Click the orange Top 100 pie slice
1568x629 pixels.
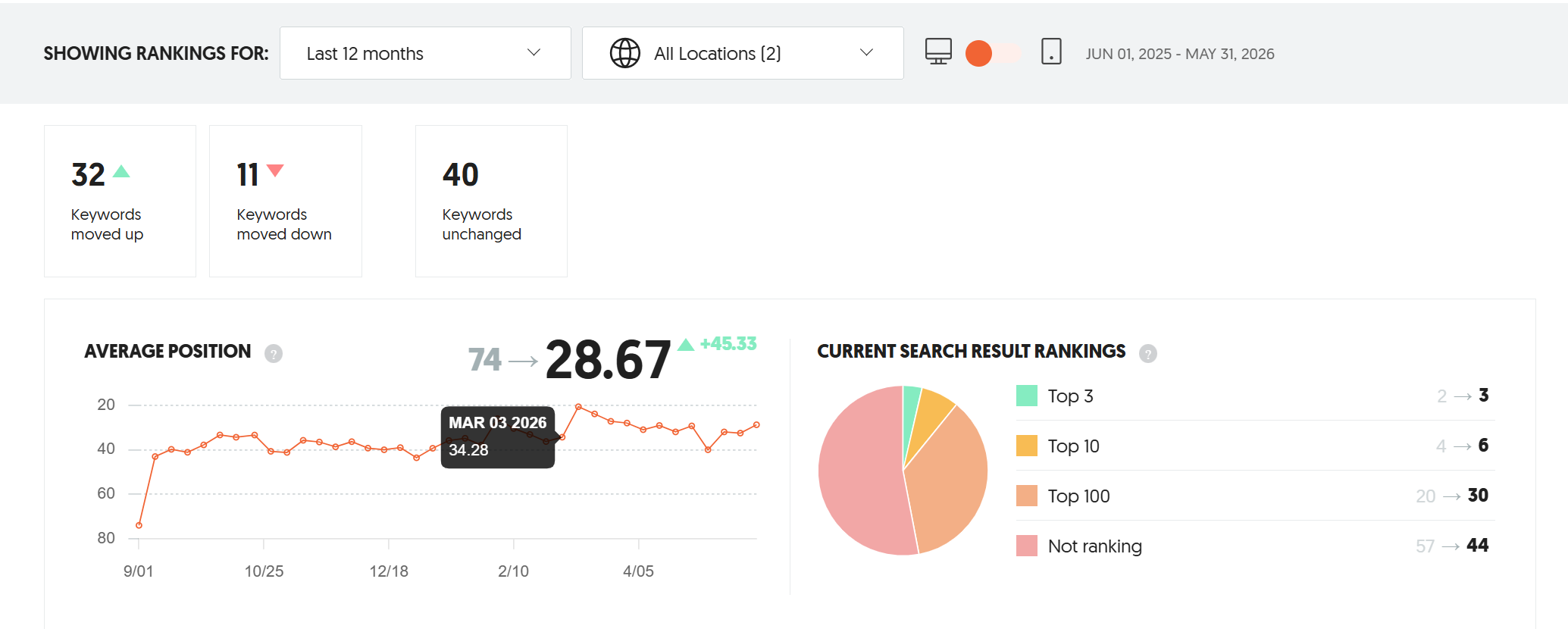pyautogui.click(x=947, y=485)
